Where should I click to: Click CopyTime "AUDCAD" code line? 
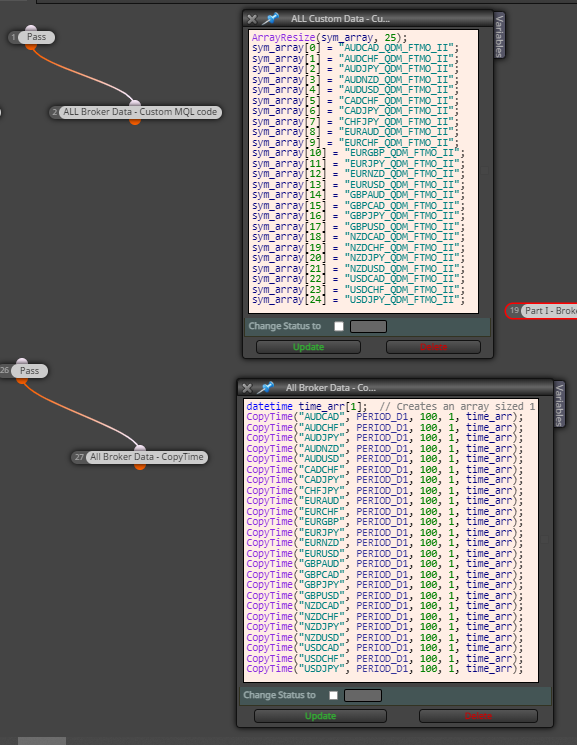385,417
